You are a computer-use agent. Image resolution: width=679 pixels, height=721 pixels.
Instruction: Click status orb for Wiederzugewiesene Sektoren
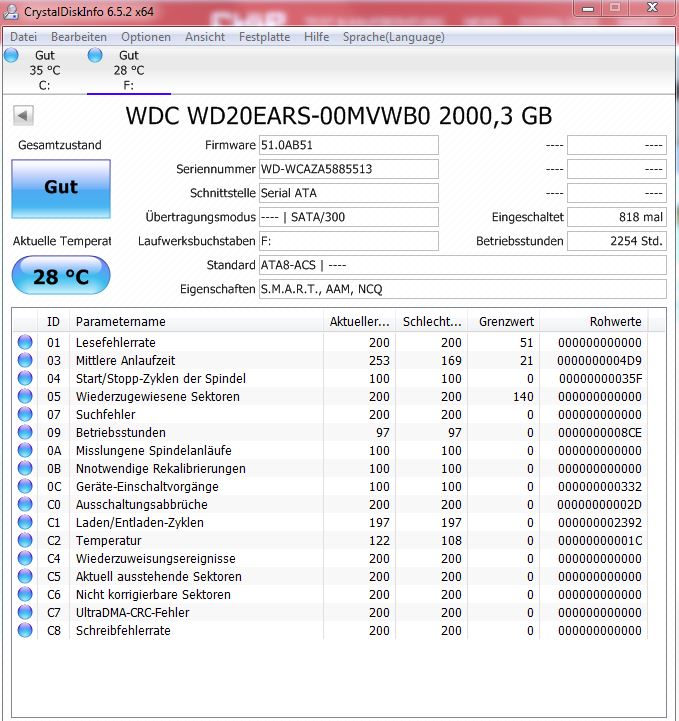coord(25,396)
